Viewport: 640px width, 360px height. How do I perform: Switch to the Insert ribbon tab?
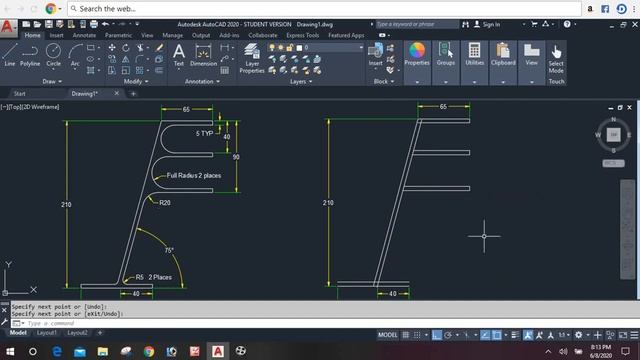[x=56, y=36]
